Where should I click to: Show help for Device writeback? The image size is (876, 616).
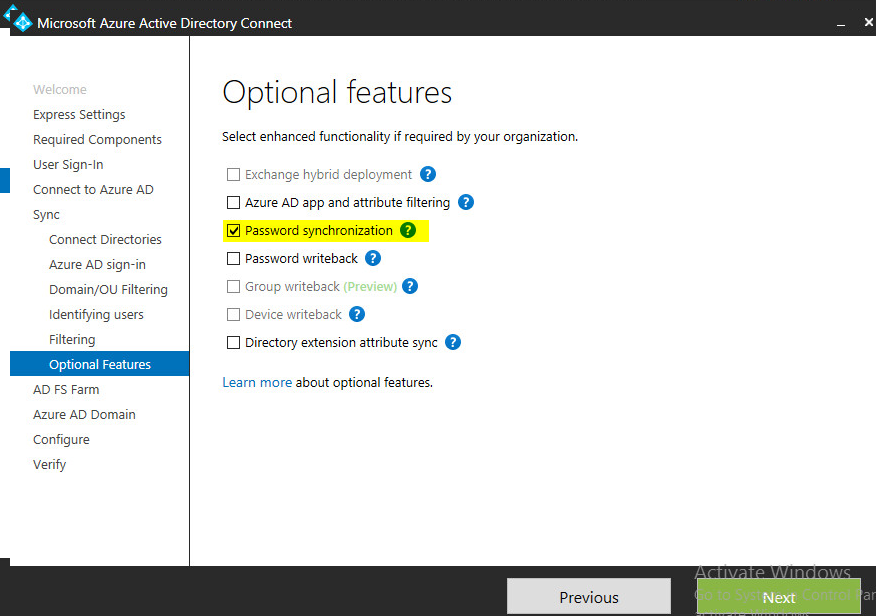[357, 314]
